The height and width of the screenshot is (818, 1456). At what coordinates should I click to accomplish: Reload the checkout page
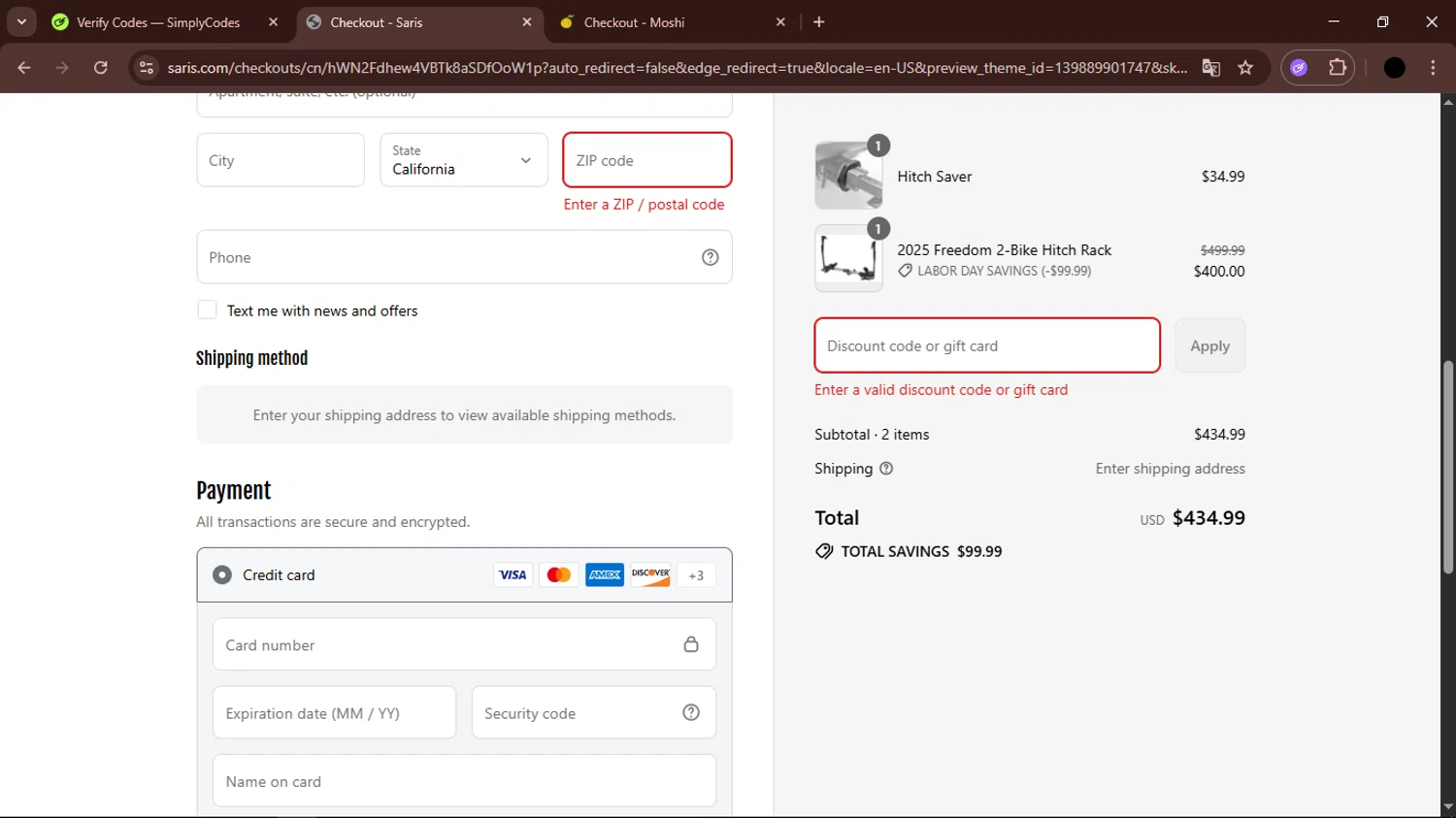tap(101, 68)
